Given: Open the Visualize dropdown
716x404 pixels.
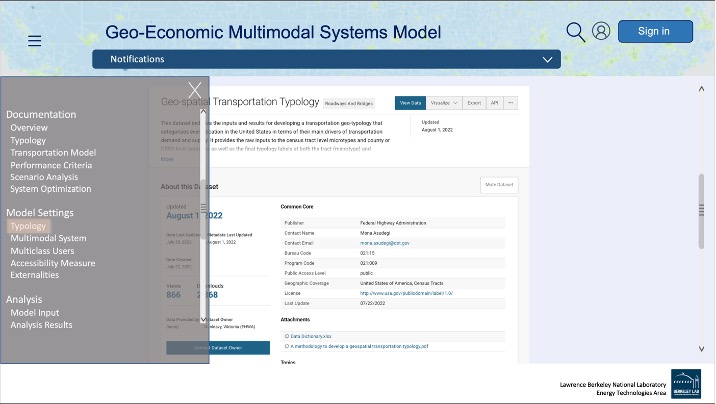Looking at the screenshot, I should pos(444,103).
